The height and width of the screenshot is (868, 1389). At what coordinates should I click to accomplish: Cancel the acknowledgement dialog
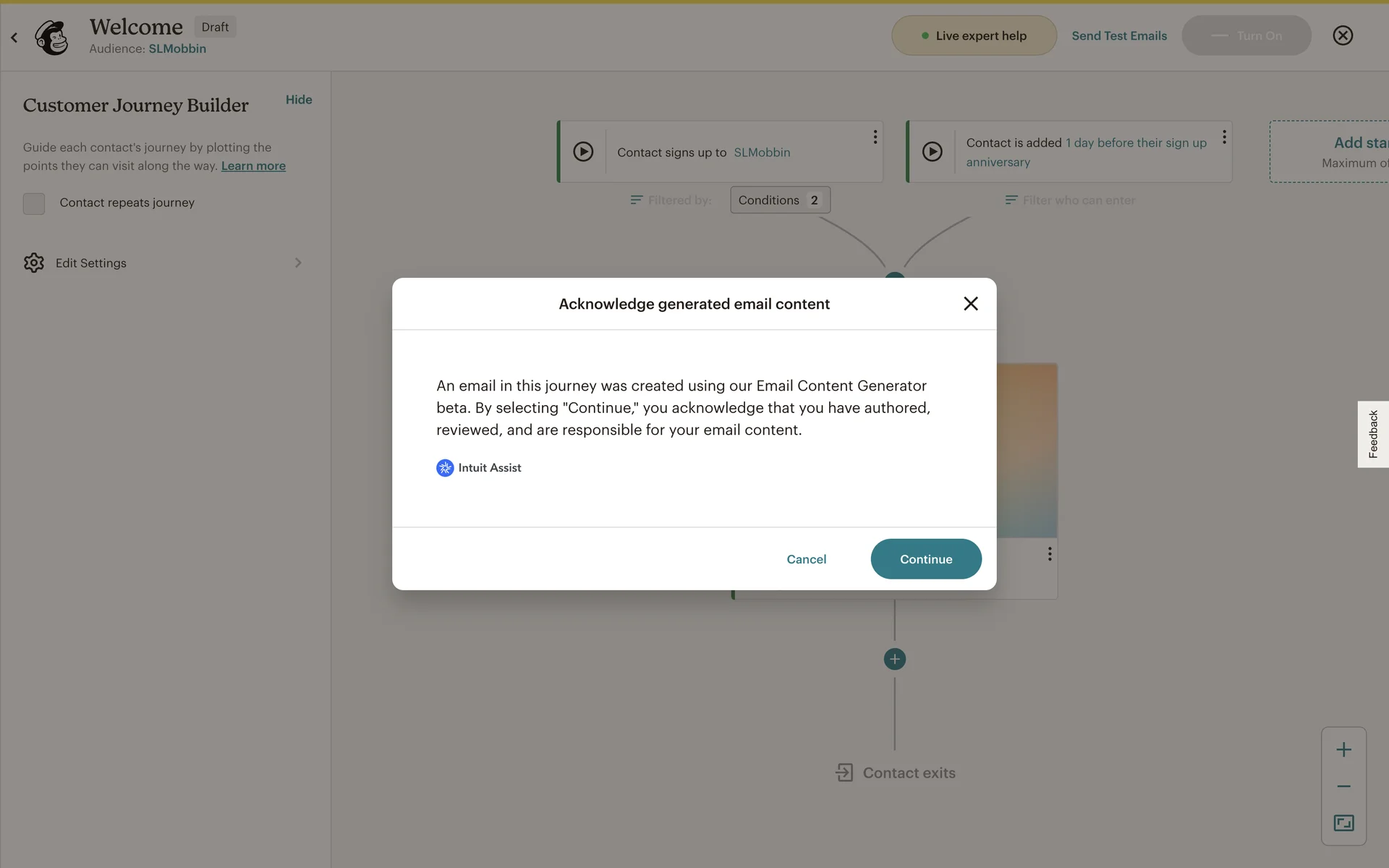806,559
